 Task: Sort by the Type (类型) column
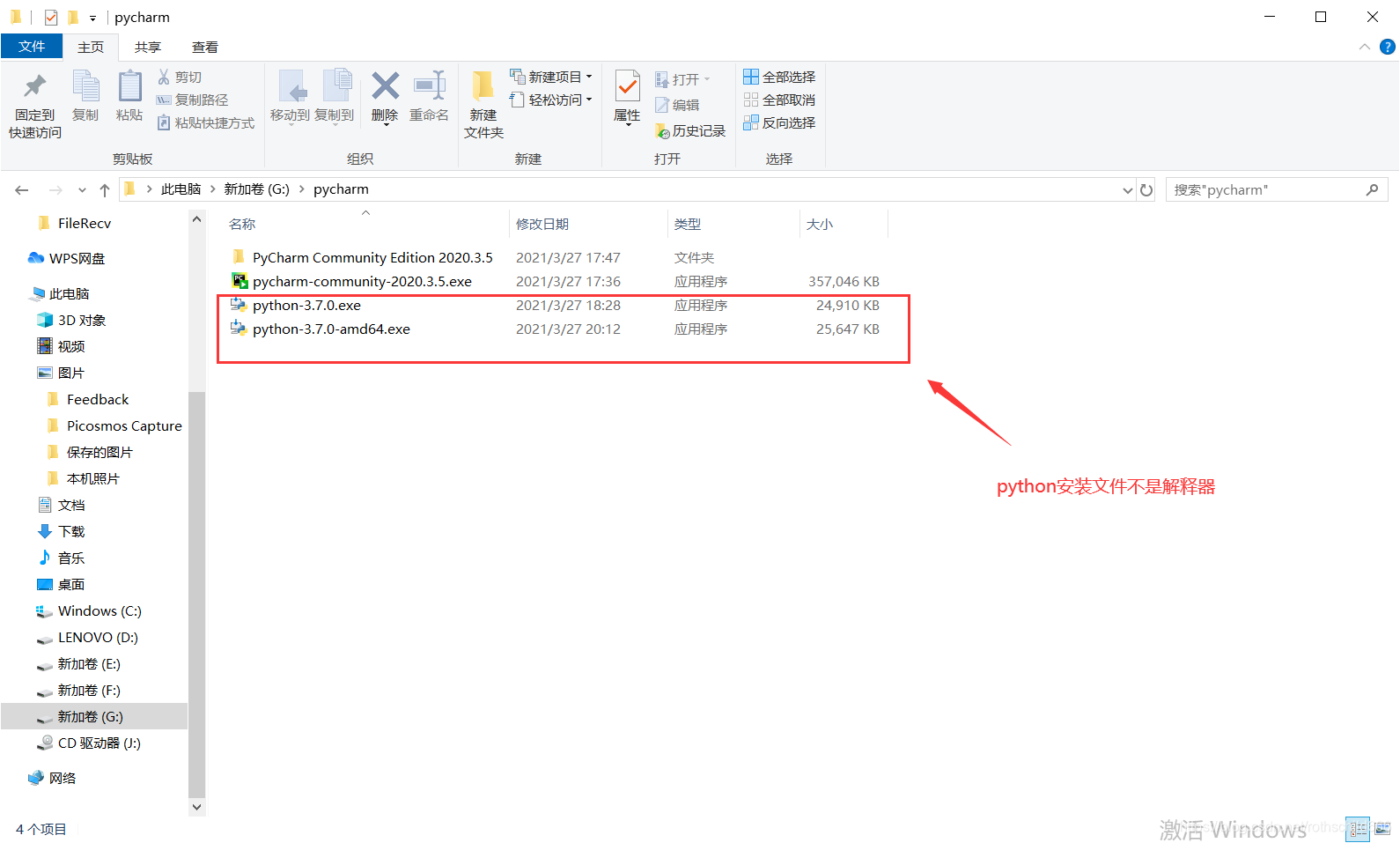[x=688, y=225]
